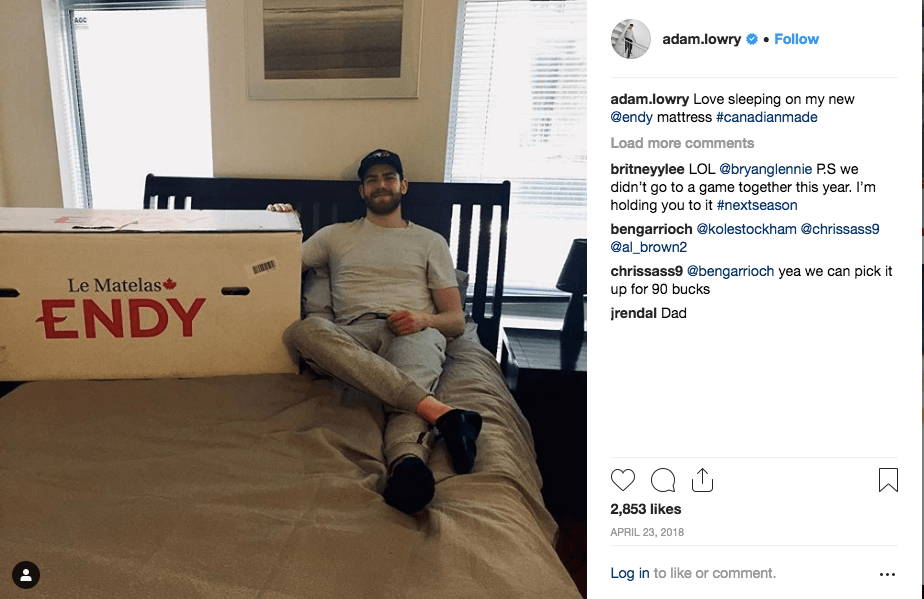Image resolution: width=924 pixels, height=599 pixels.
Task: Click the verified badge next to adam.lowry
Action: coord(752,39)
